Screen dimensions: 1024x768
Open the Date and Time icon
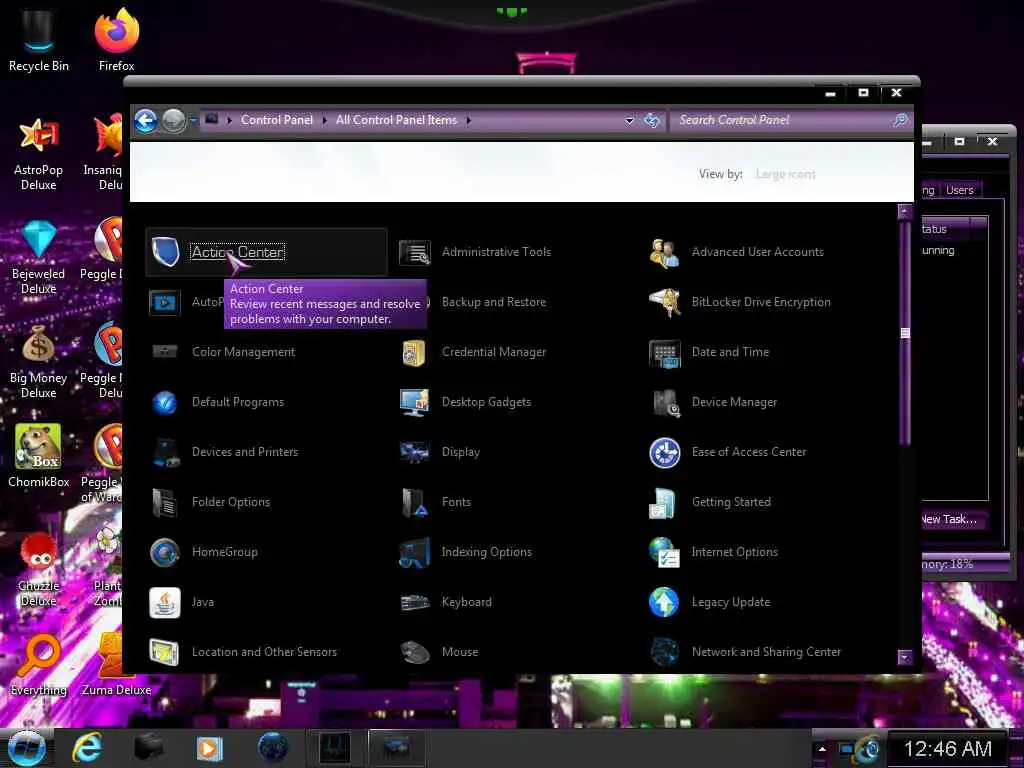click(x=665, y=353)
